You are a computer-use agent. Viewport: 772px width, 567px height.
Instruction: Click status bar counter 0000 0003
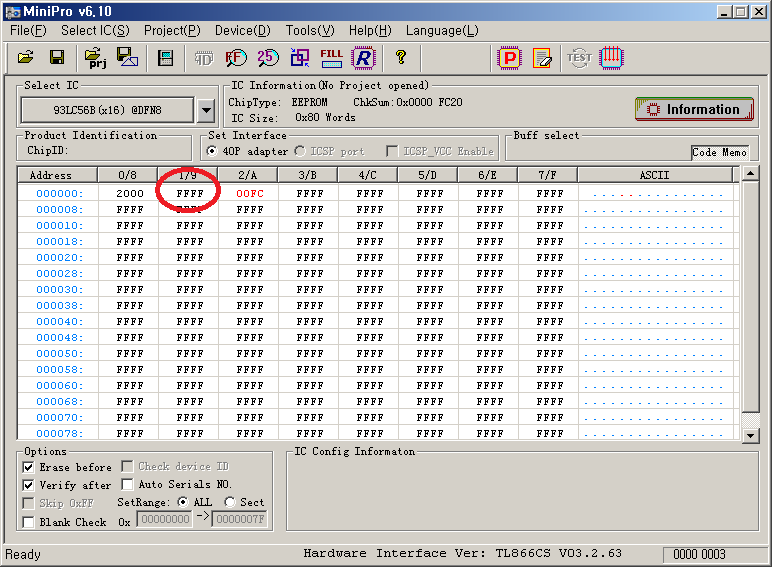[699, 554]
